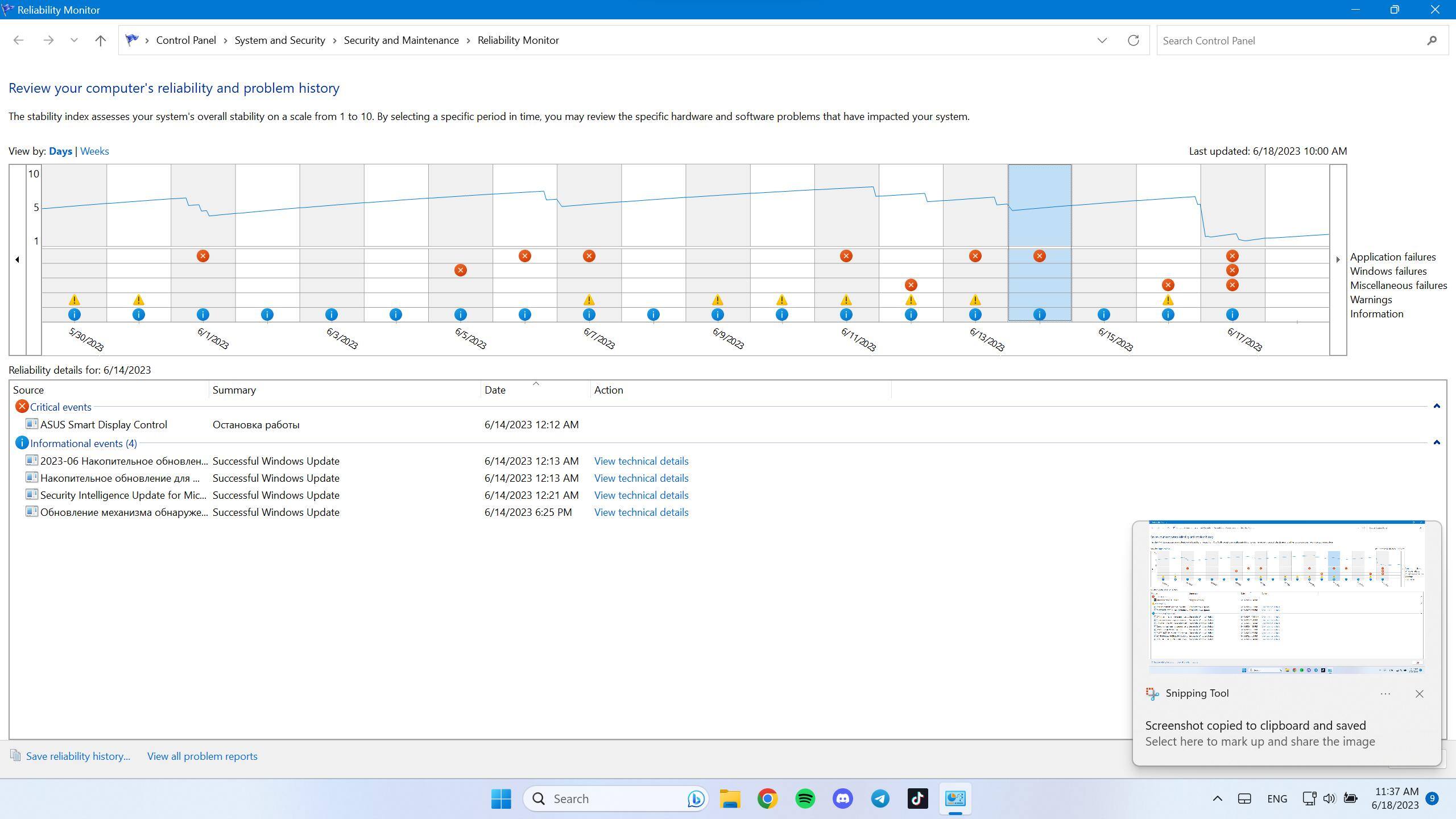Click the miscellaneous failure icon on 6/12/2023
Viewport: 1456px width, 819px height.
point(911,285)
